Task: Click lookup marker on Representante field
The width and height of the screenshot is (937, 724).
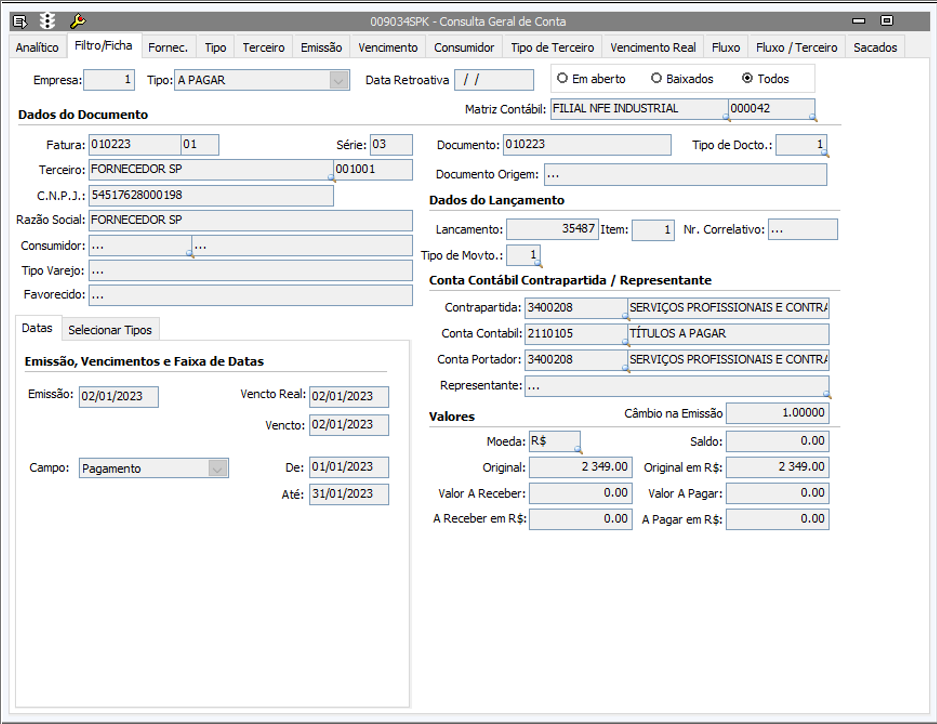Action: (826, 393)
